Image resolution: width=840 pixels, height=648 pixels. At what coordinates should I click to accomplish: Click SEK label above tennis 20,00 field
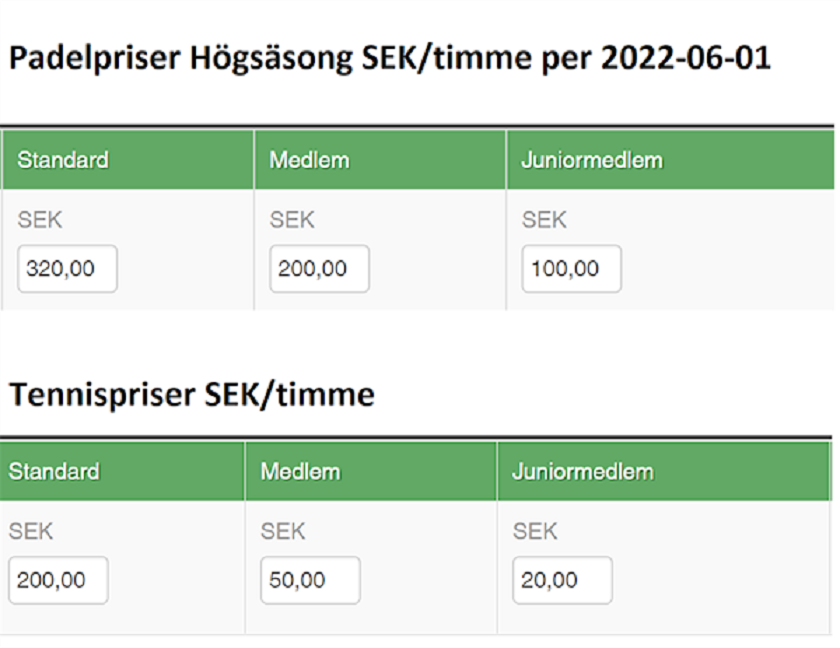pos(535,532)
